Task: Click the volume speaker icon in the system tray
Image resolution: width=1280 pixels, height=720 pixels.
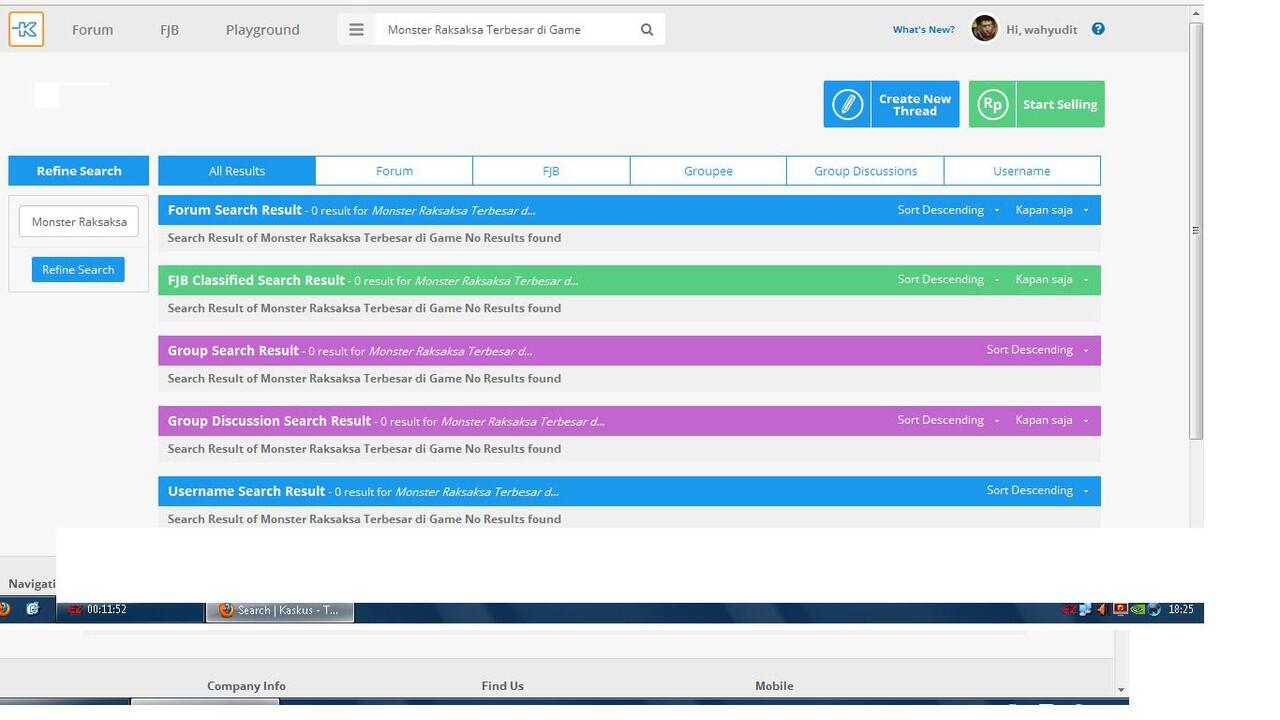Action: click(x=1103, y=609)
